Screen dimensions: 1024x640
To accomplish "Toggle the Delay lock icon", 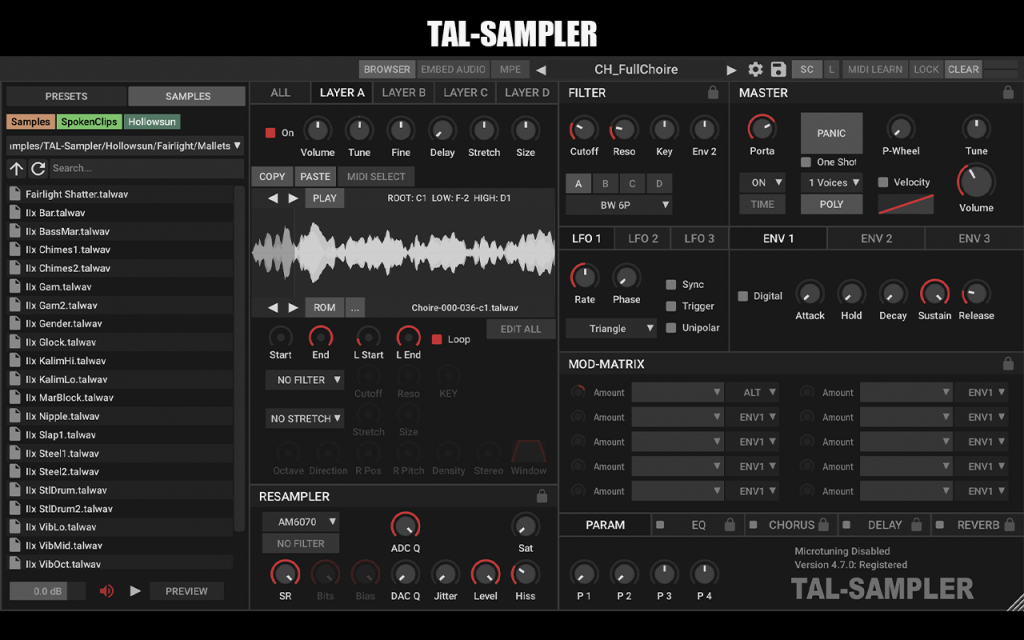I will click(x=916, y=524).
